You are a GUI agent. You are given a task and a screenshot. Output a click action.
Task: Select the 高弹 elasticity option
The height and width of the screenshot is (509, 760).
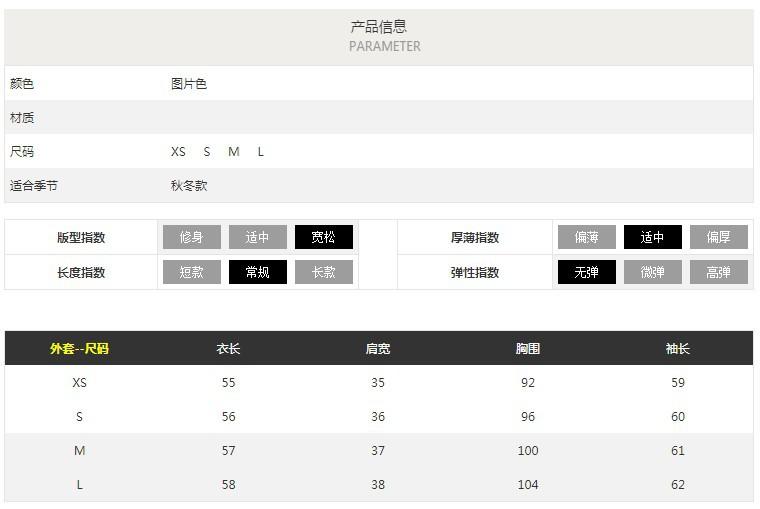[x=718, y=272]
